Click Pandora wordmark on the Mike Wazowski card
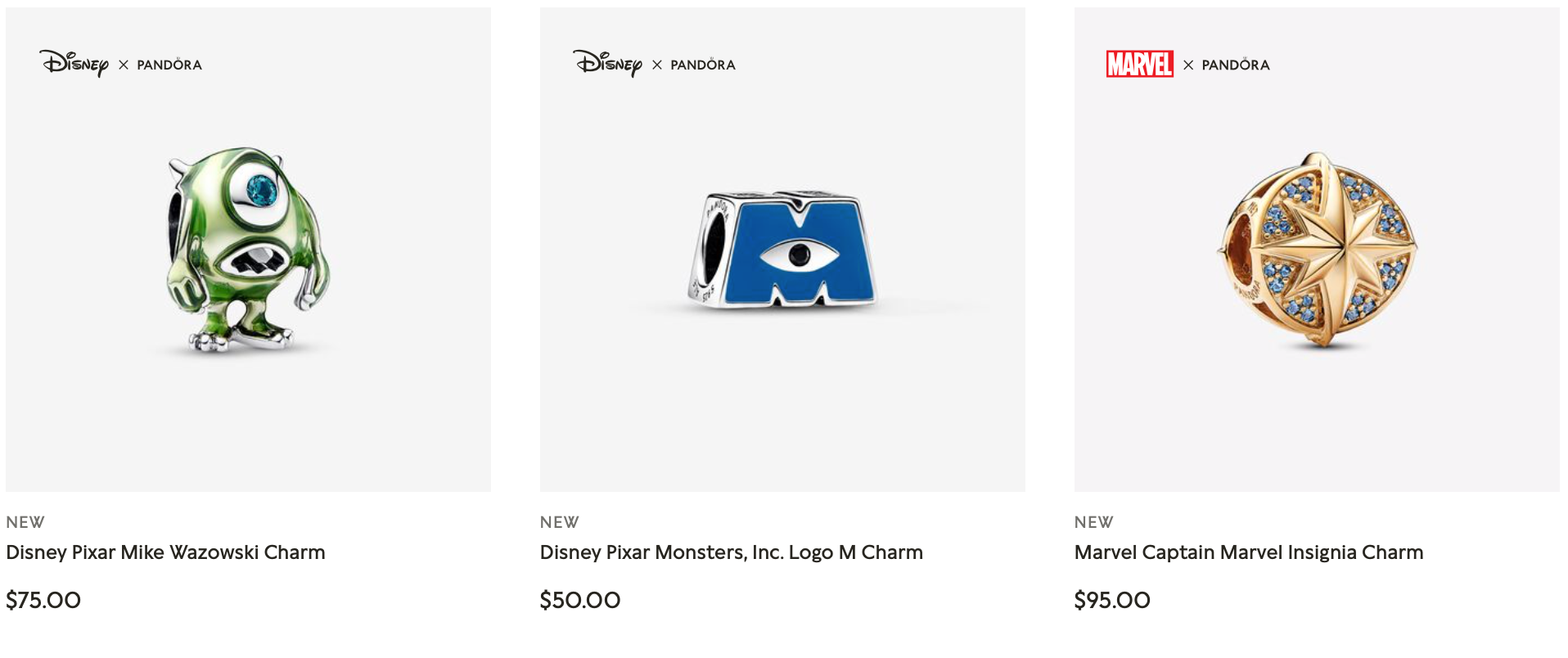The width and height of the screenshot is (1568, 658). (169, 65)
